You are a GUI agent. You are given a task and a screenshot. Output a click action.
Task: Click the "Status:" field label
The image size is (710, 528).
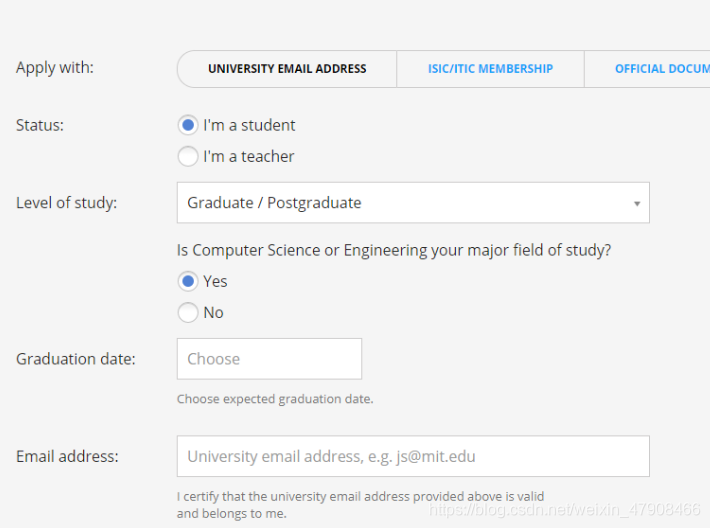click(x=39, y=125)
